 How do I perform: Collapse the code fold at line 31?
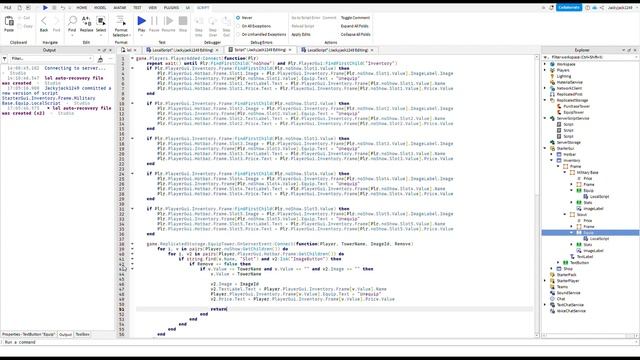(132, 209)
